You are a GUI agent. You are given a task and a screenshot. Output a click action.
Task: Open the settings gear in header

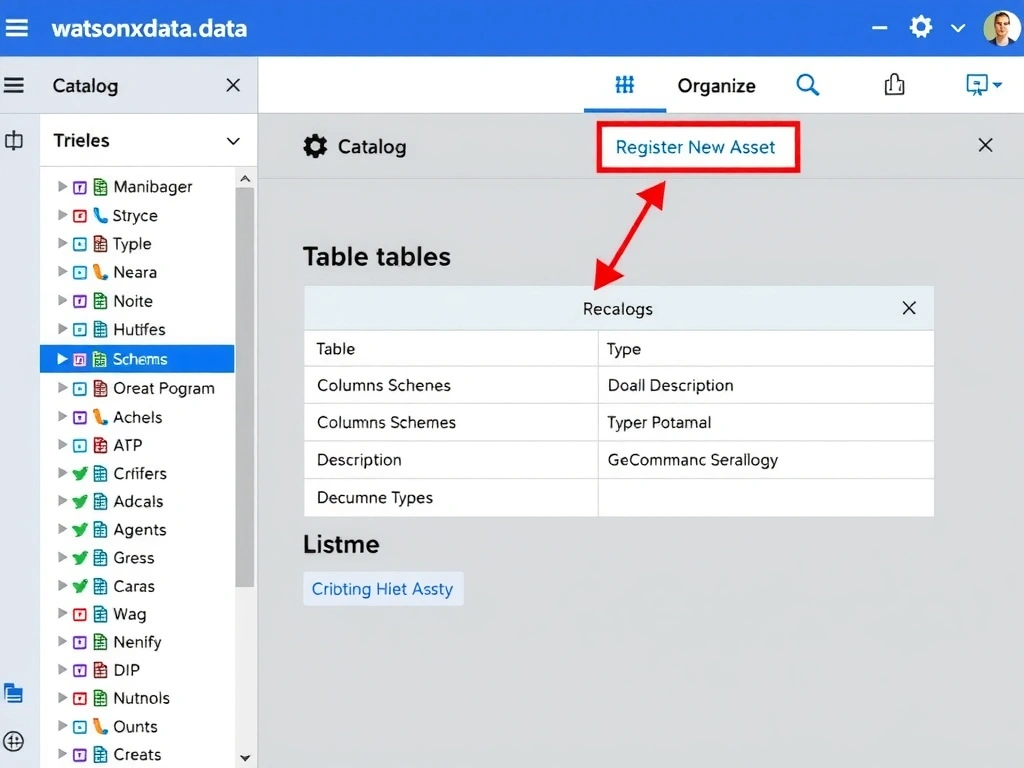921,27
